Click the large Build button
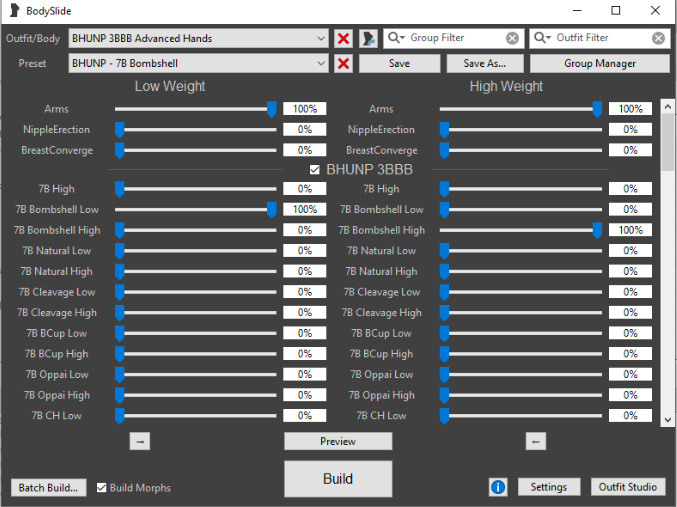 tap(338, 478)
